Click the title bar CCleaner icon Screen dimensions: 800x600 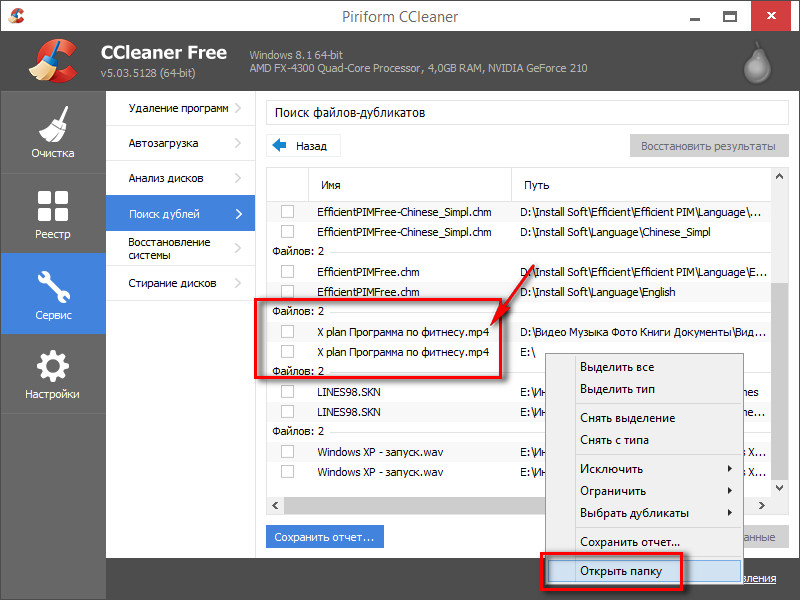(16, 16)
